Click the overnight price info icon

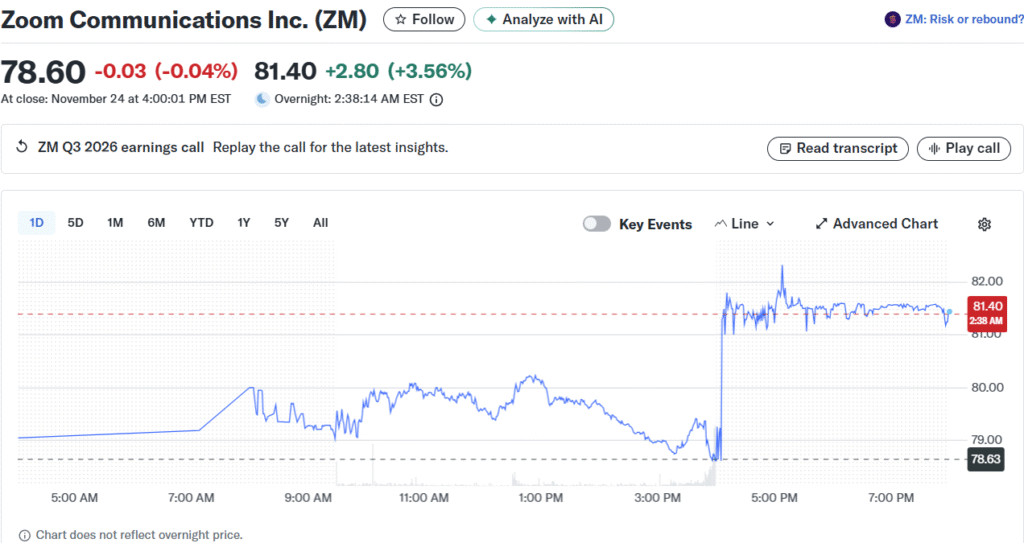tap(436, 99)
